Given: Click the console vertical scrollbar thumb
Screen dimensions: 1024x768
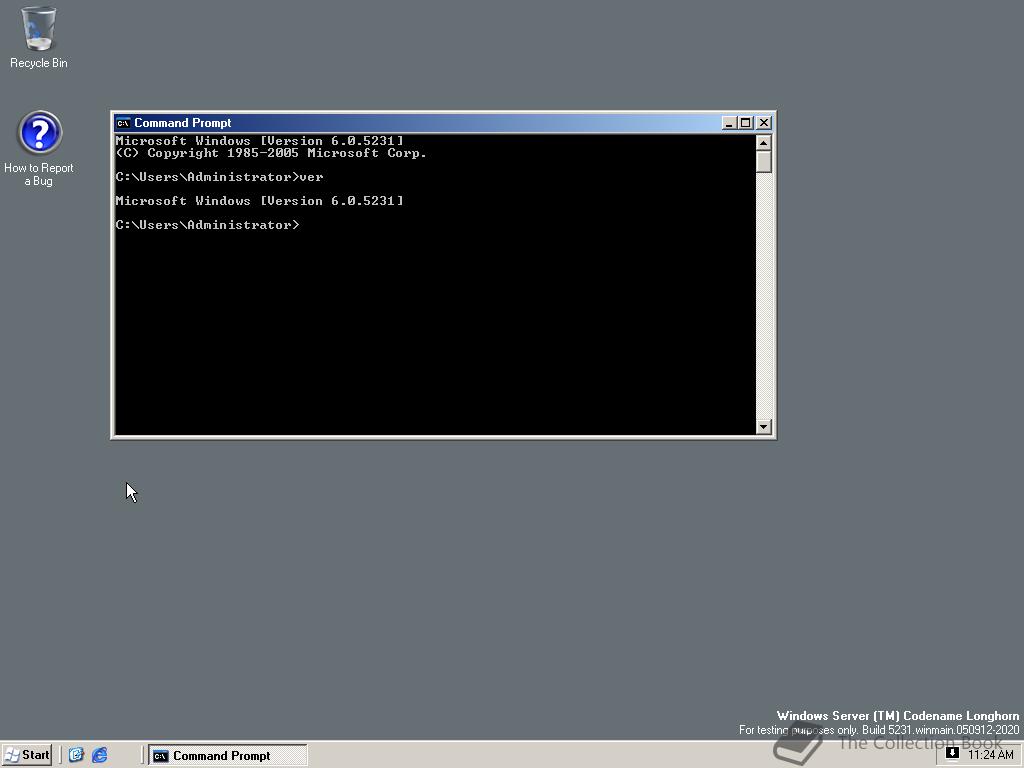Looking at the screenshot, I should [x=763, y=161].
